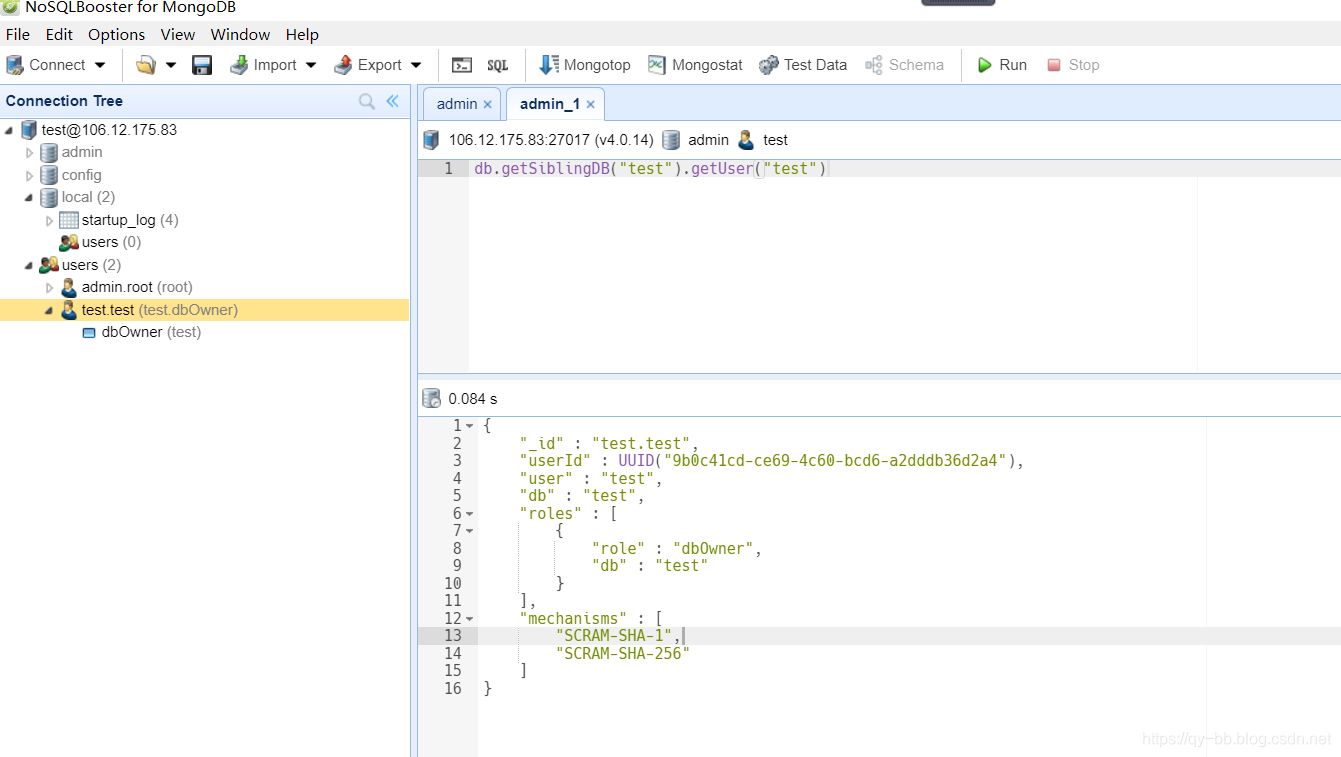Click the save floppy disk icon
The image size is (1341, 757).
[202, 65]
